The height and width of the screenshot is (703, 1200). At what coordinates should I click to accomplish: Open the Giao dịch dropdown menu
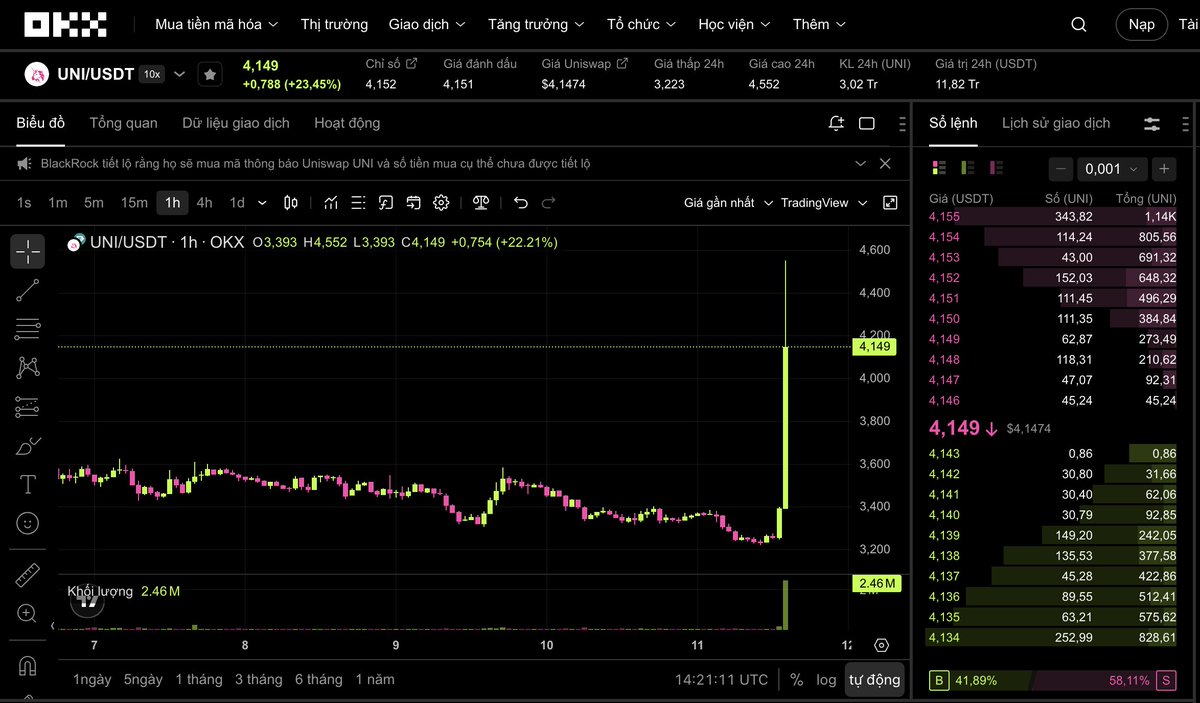tap(427, 24)
